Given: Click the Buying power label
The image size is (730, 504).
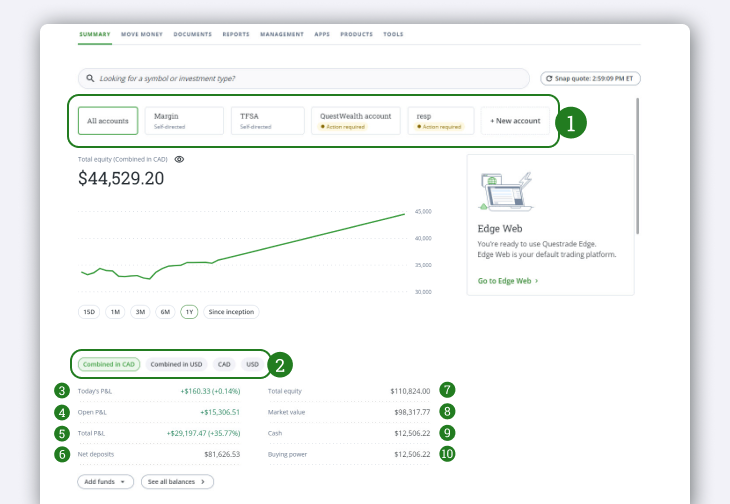Looking at the screenshot, I should pos(288,454).
